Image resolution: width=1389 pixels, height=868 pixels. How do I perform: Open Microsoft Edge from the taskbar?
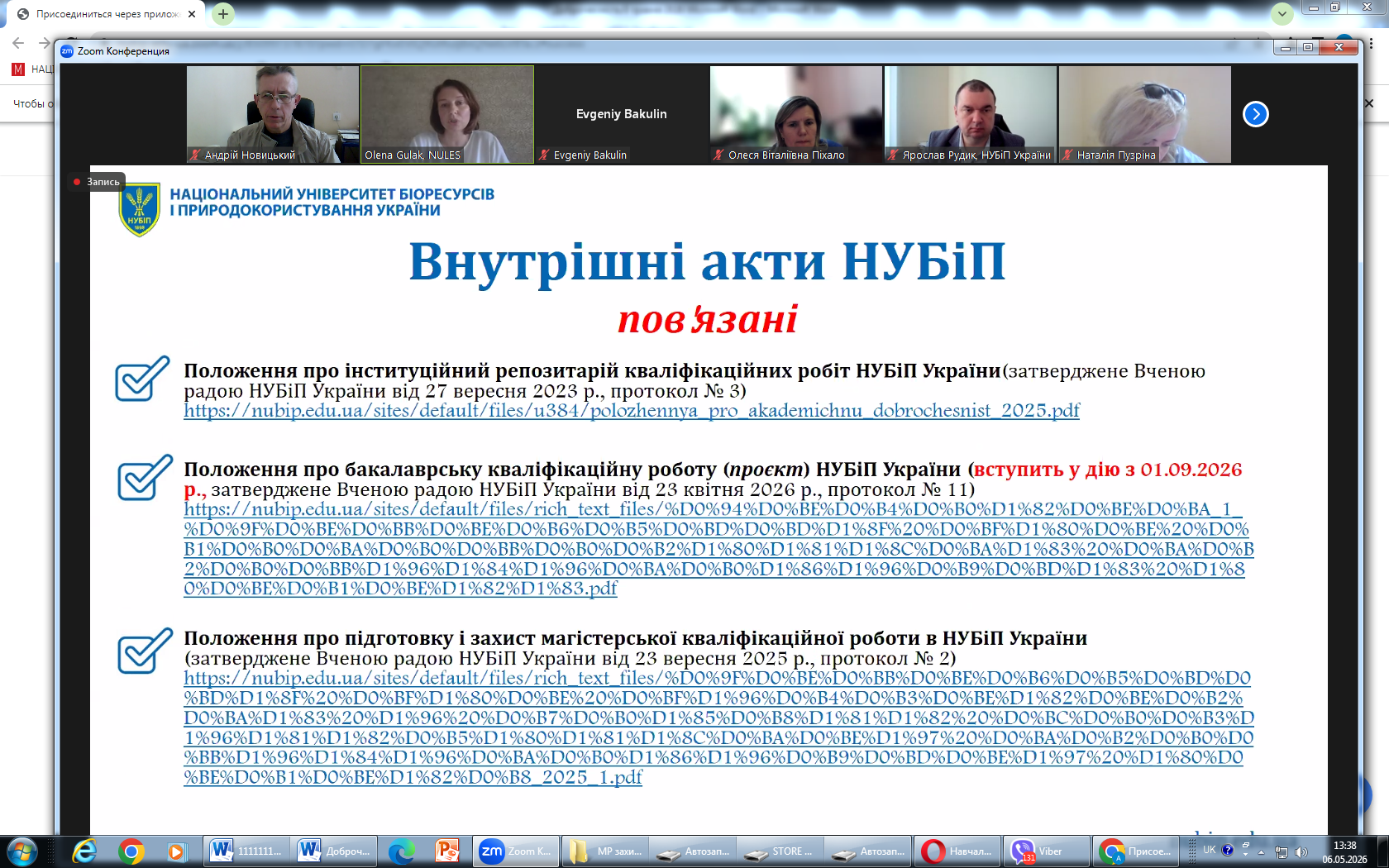point(402,851)
